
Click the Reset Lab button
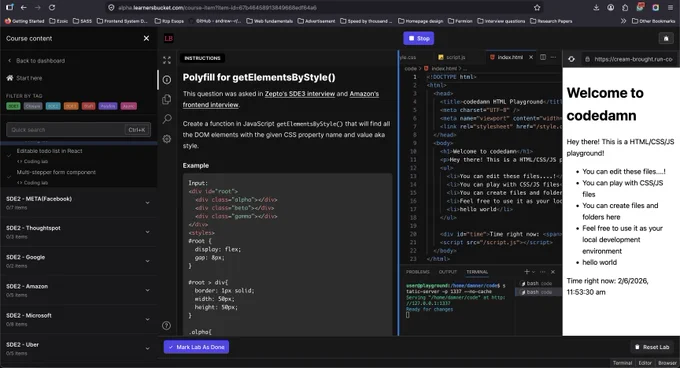(x=651, y=347)
